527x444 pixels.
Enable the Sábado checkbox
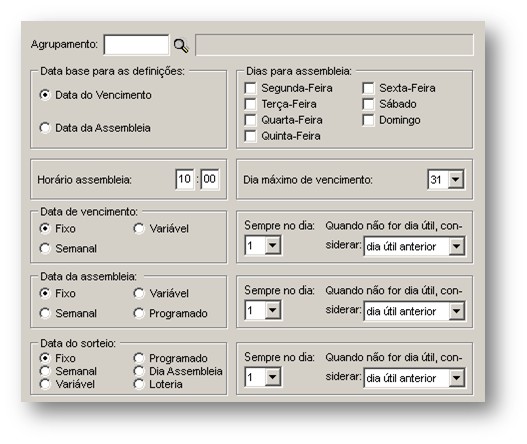click(368, 104)
